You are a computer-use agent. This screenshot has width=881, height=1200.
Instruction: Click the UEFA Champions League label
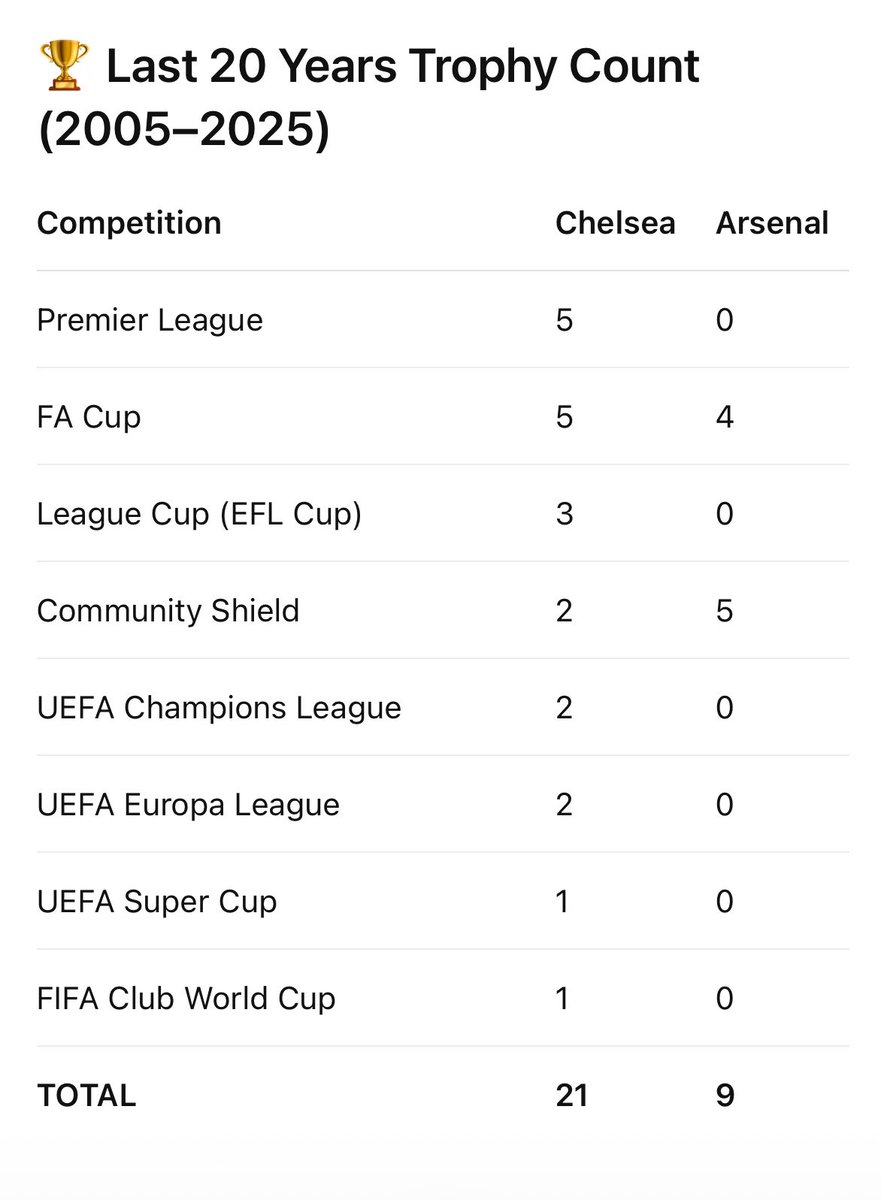pyautogui.click(x=219, y=707)
